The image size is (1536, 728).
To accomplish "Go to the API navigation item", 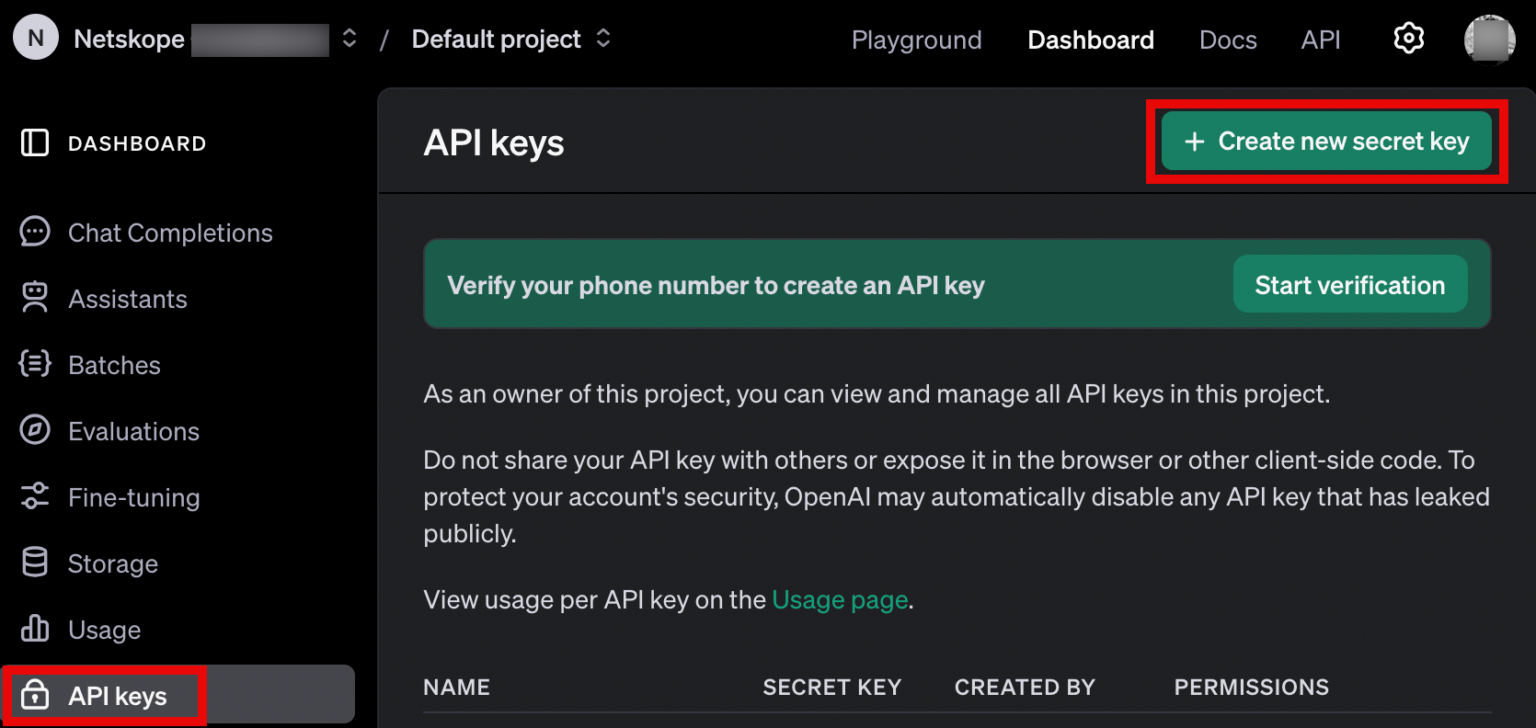I will pyautogui.click(x=1320, y=40).
